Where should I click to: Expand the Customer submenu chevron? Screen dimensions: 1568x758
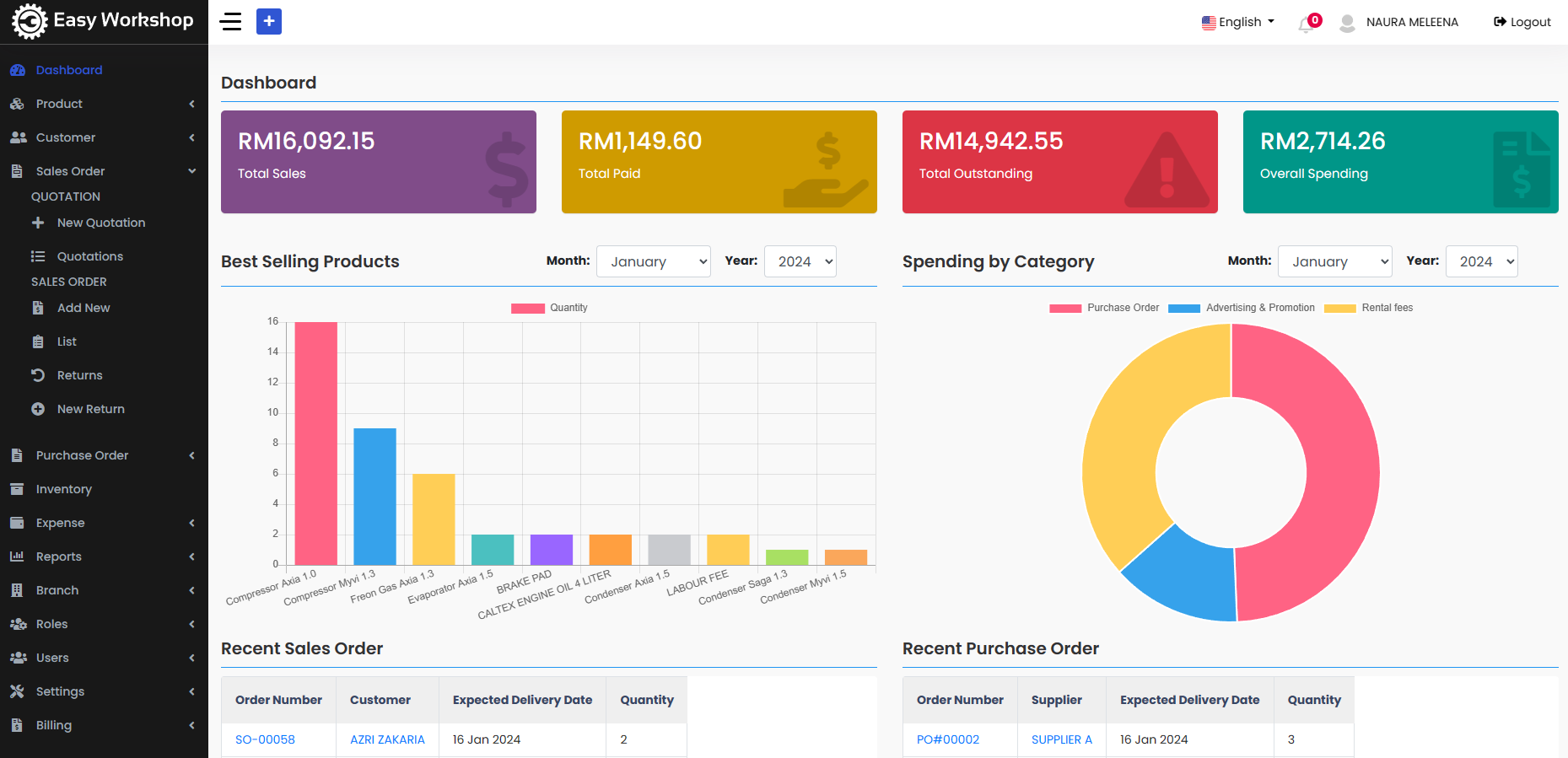[192, 137]
